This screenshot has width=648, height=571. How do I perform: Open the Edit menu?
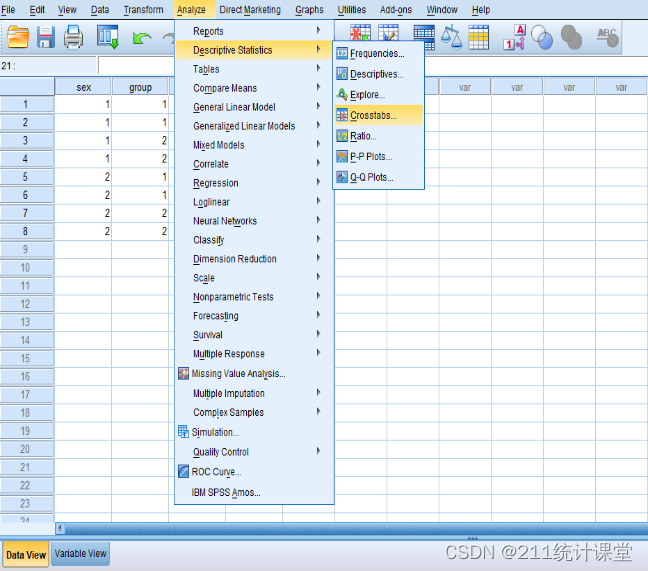point(37,10)
